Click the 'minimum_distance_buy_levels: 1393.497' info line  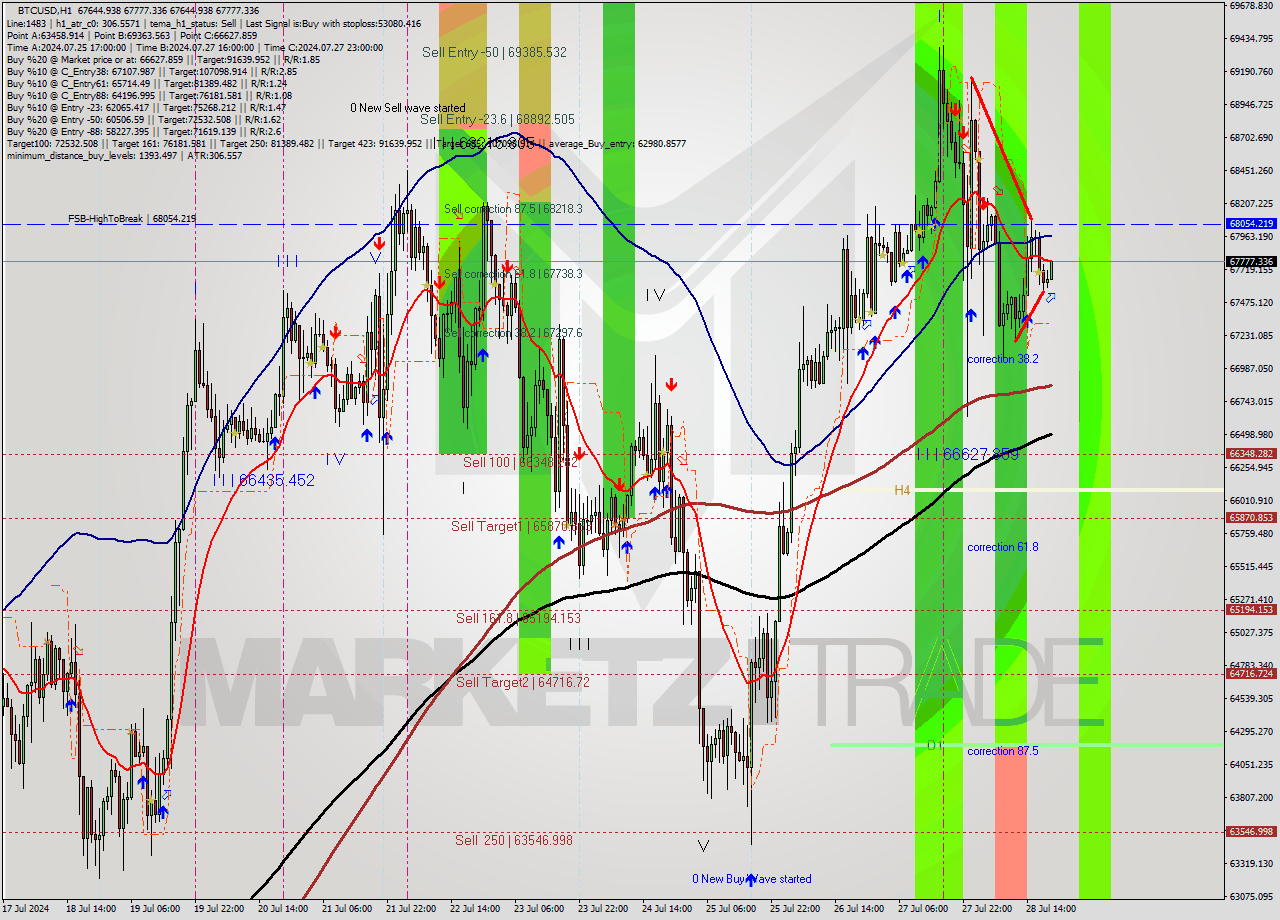(124, 155)
